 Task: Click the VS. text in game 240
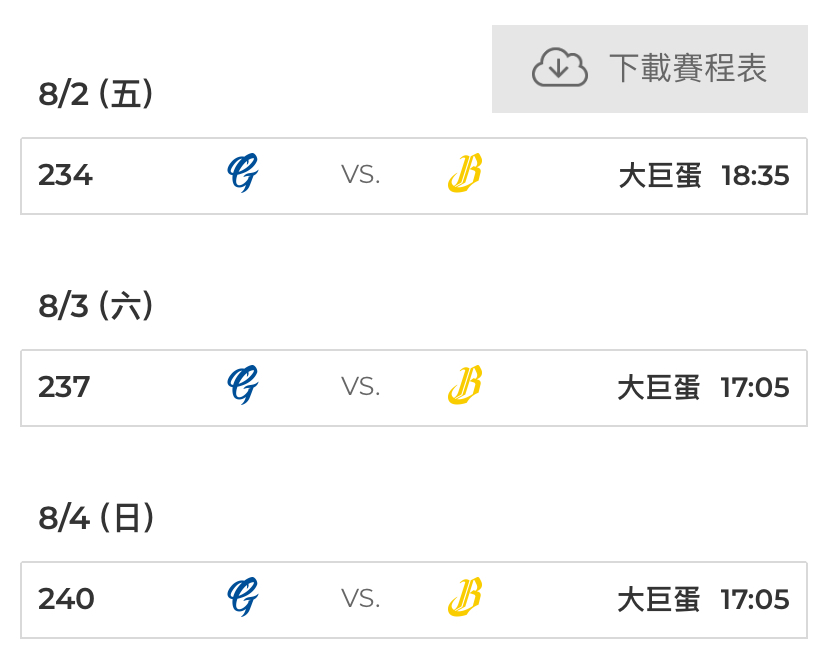coord(360,599)
